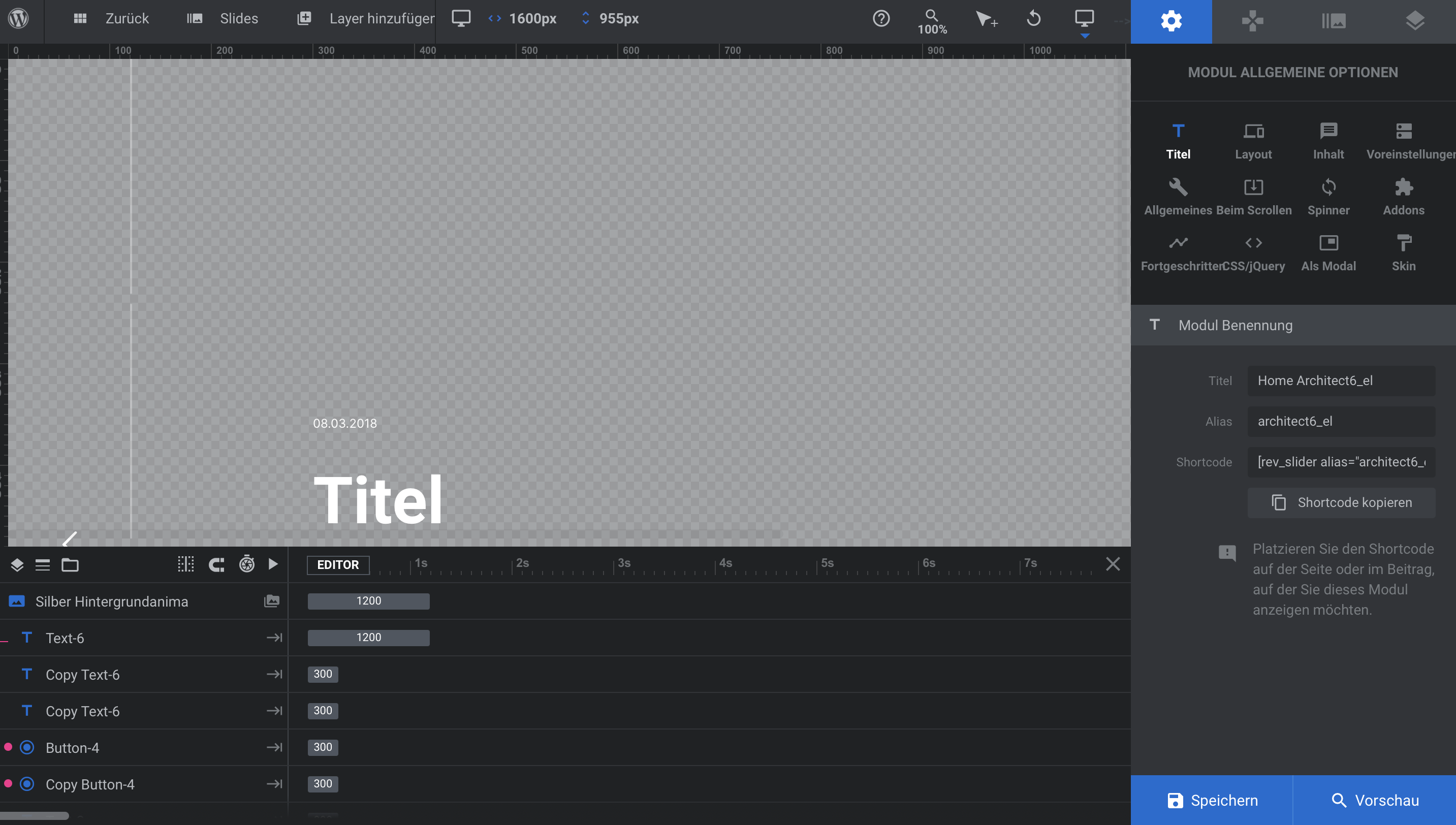
Task: Click the timeline folder icon
Action: (70, 564)
